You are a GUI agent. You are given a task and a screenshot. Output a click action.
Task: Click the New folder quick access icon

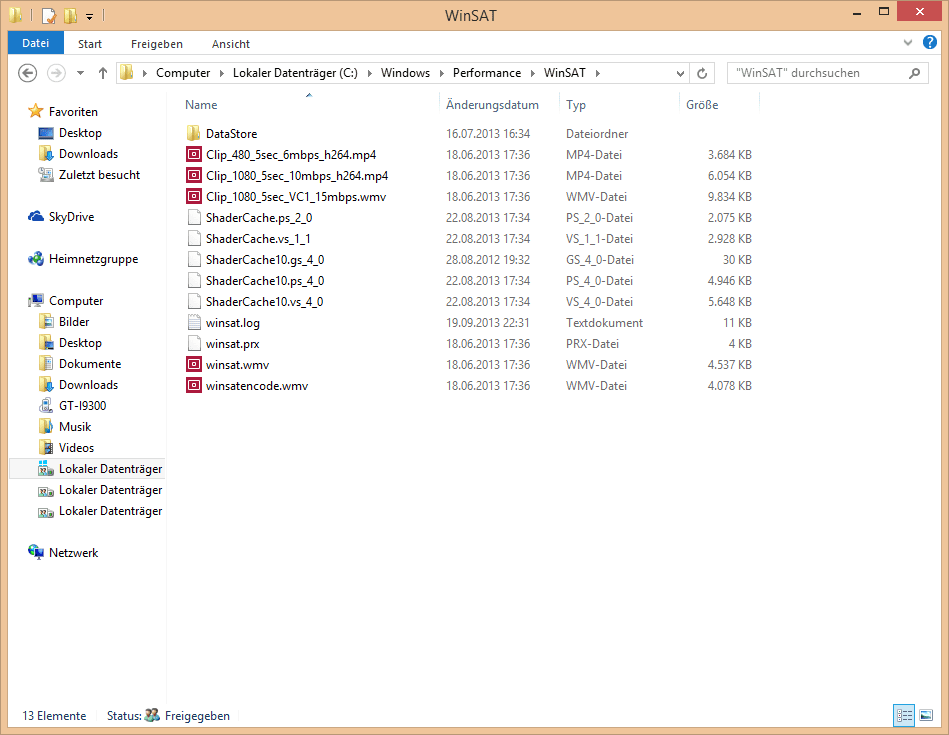71,15
